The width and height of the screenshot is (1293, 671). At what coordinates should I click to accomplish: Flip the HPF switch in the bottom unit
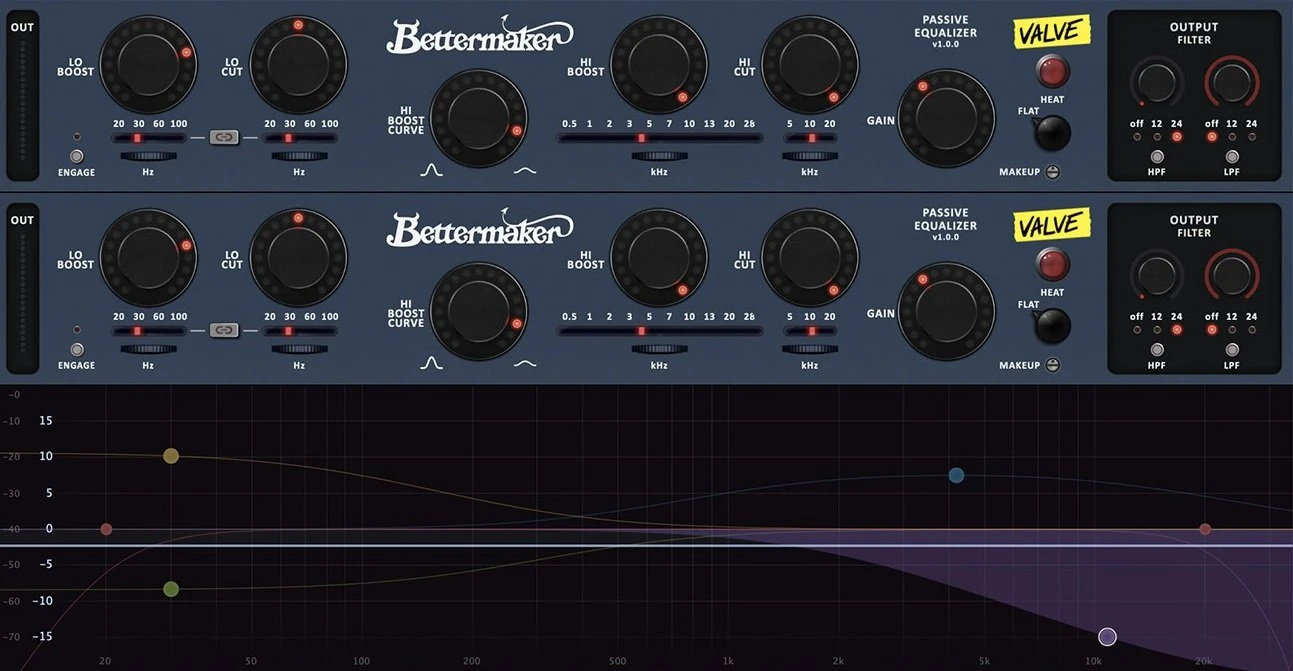click(1157, 350)
